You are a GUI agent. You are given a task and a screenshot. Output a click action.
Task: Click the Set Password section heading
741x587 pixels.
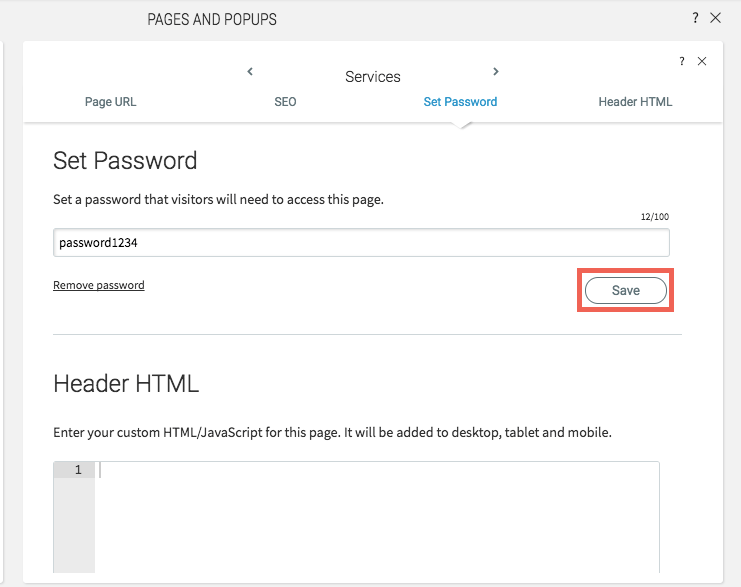click(x=125, y=161)
